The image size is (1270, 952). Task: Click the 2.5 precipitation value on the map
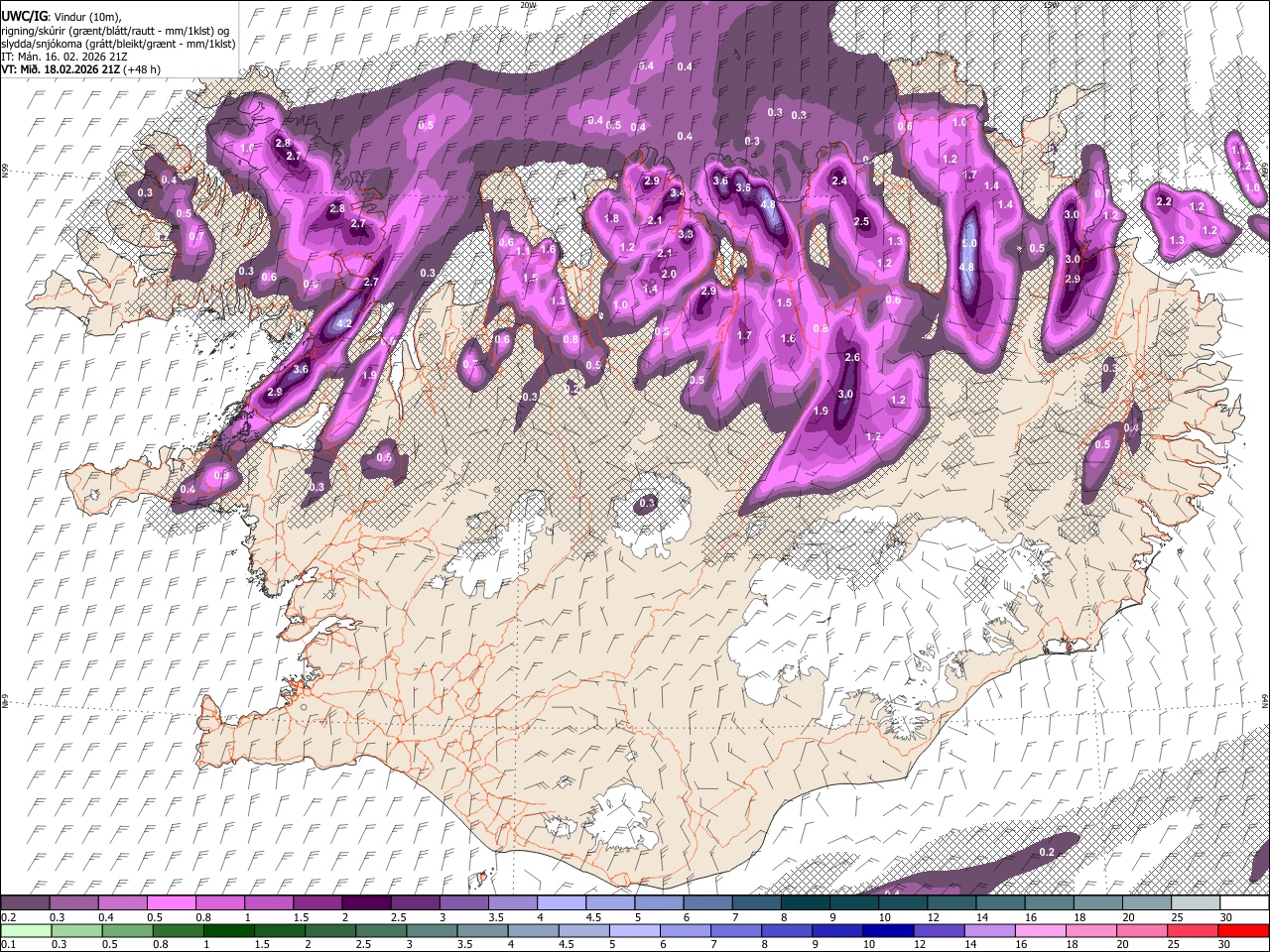click(x=861, y=222)
